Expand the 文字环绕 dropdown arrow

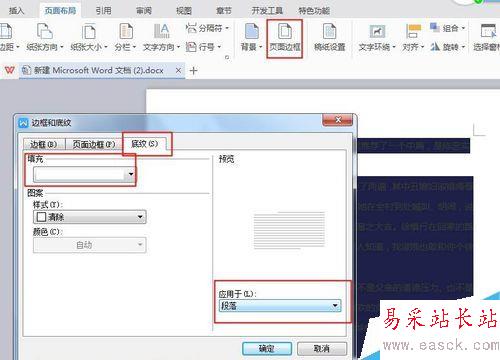pos(394,47)
